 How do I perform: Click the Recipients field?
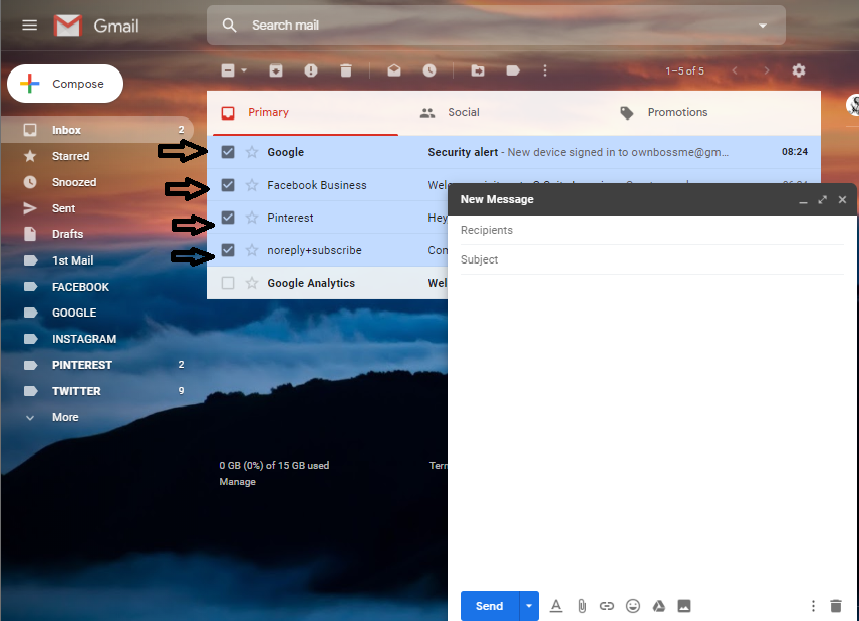tap(652, 230)
